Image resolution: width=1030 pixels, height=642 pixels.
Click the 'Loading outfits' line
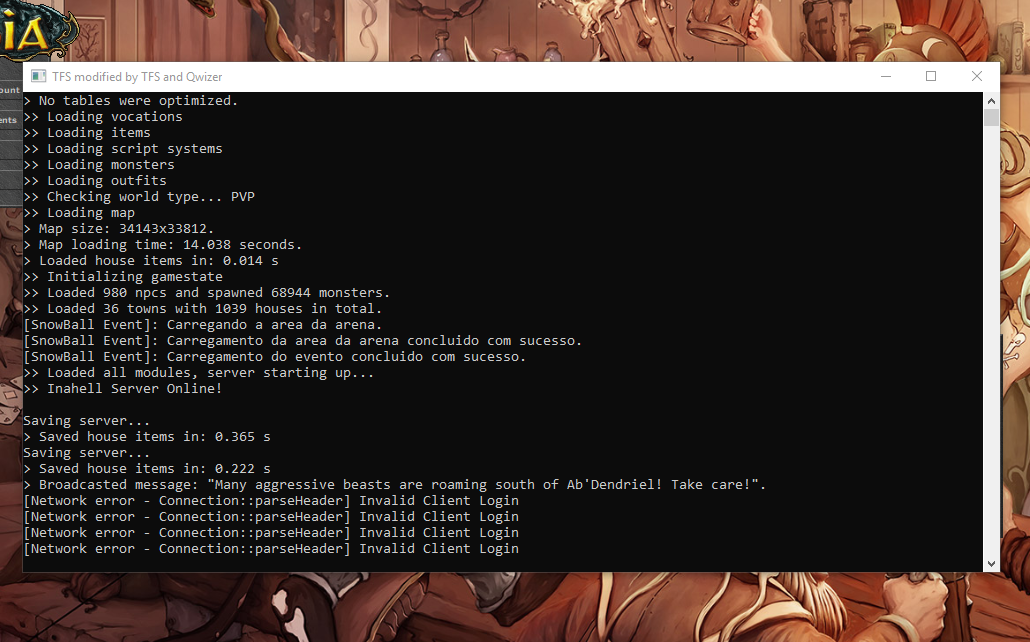point(95,181)
